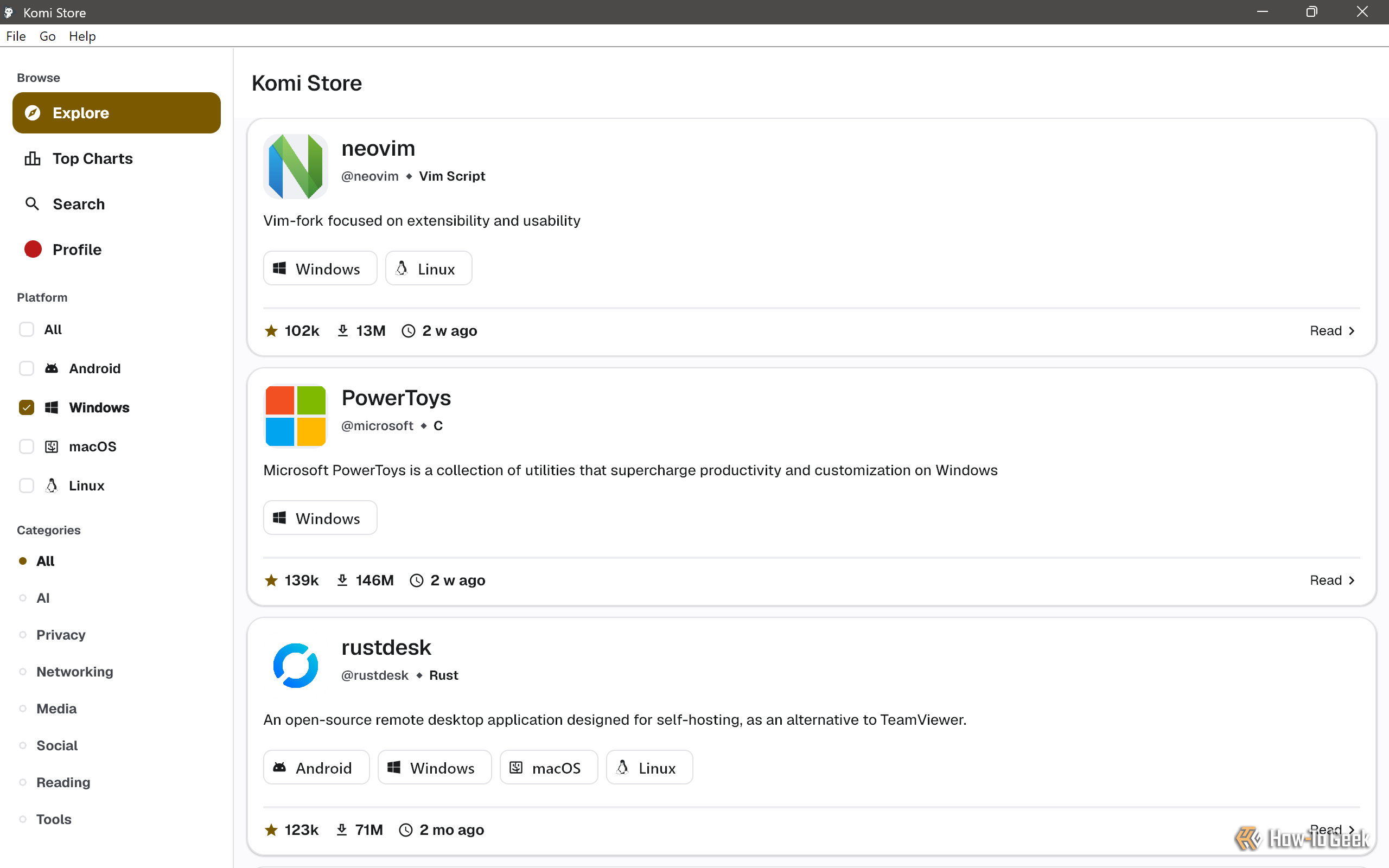The image size is (1389, 868).
Task: Click the Linux penguin icon in sidebar
Action: coord(52,486)
